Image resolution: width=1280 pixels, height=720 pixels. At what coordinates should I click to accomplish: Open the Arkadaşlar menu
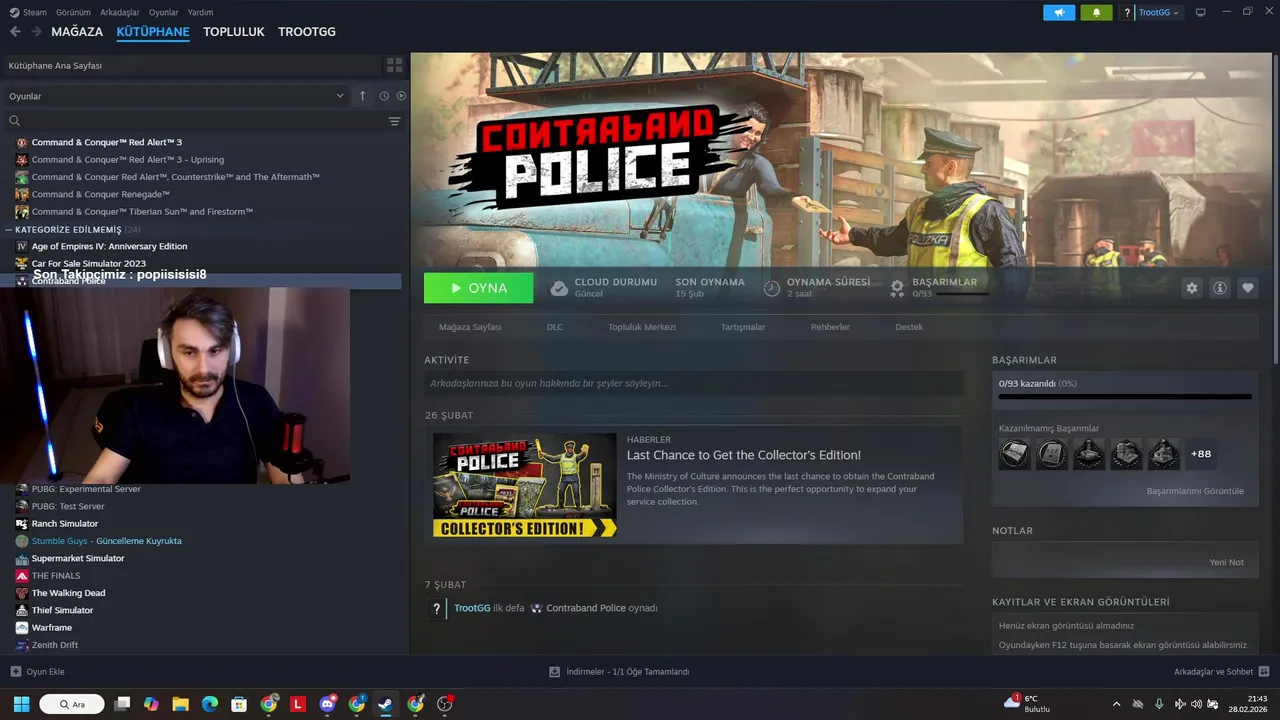[x=120, y=12]
